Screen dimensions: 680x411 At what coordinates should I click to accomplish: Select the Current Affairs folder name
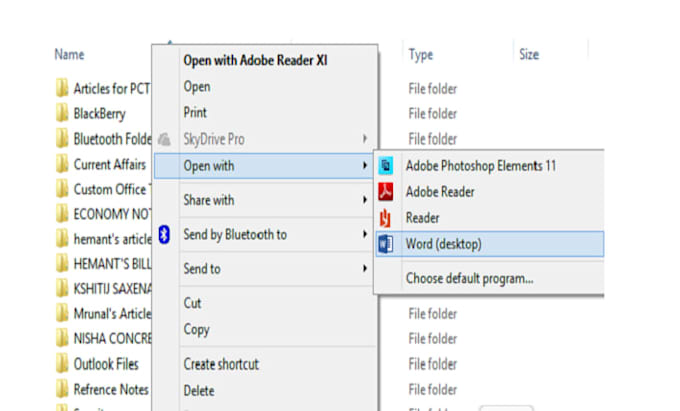tap(110, 164)
